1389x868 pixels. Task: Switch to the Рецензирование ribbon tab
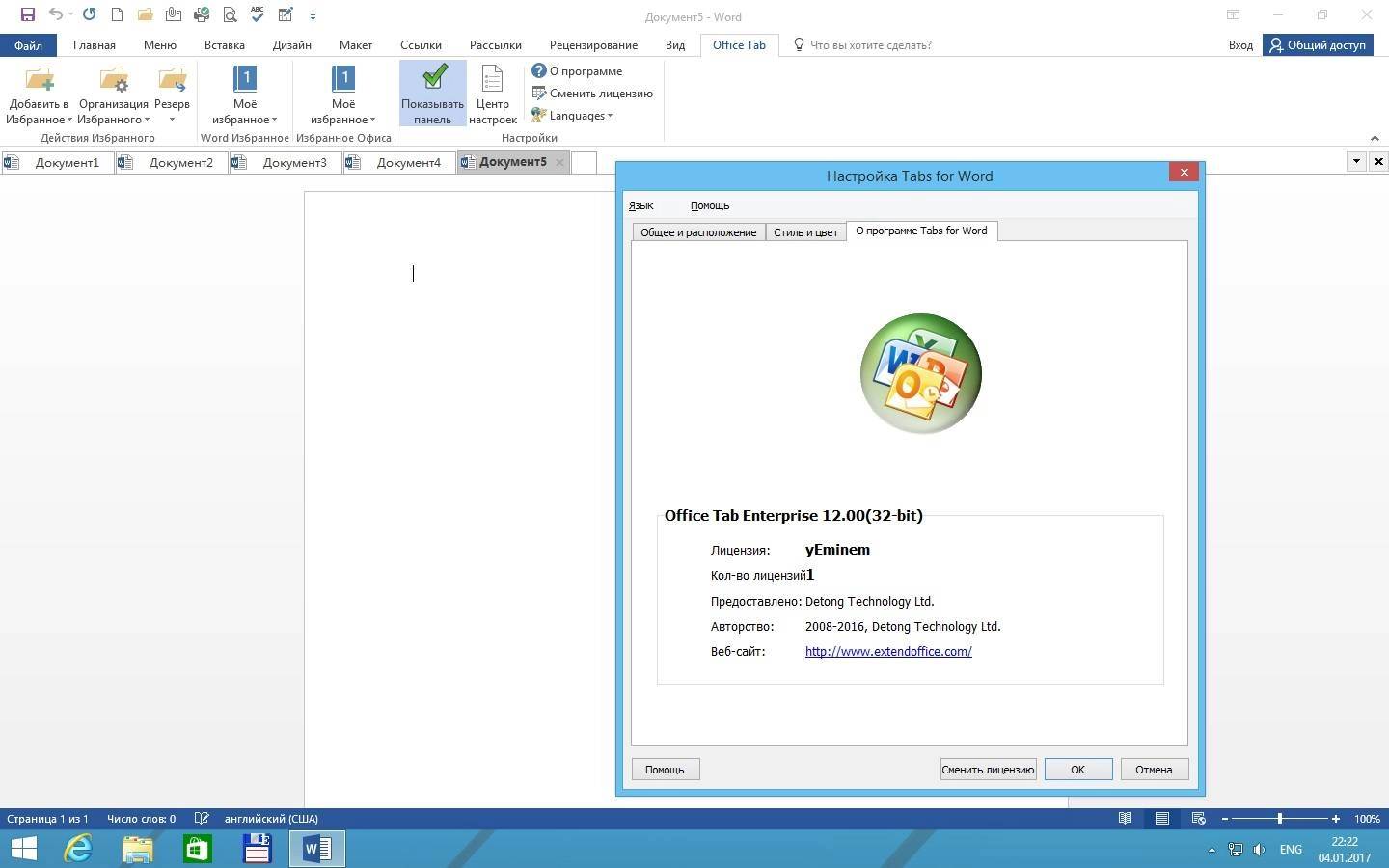click(593, 45)
